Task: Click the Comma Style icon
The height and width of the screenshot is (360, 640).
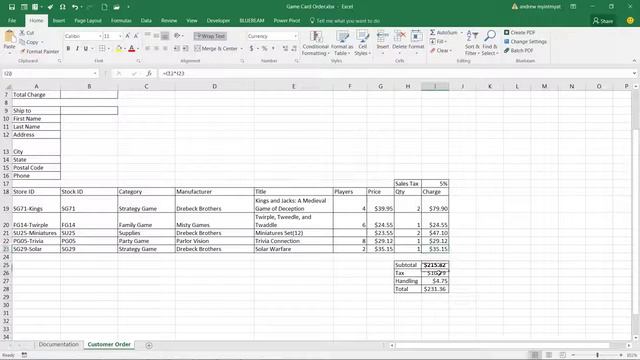Action: pos(273,49)
